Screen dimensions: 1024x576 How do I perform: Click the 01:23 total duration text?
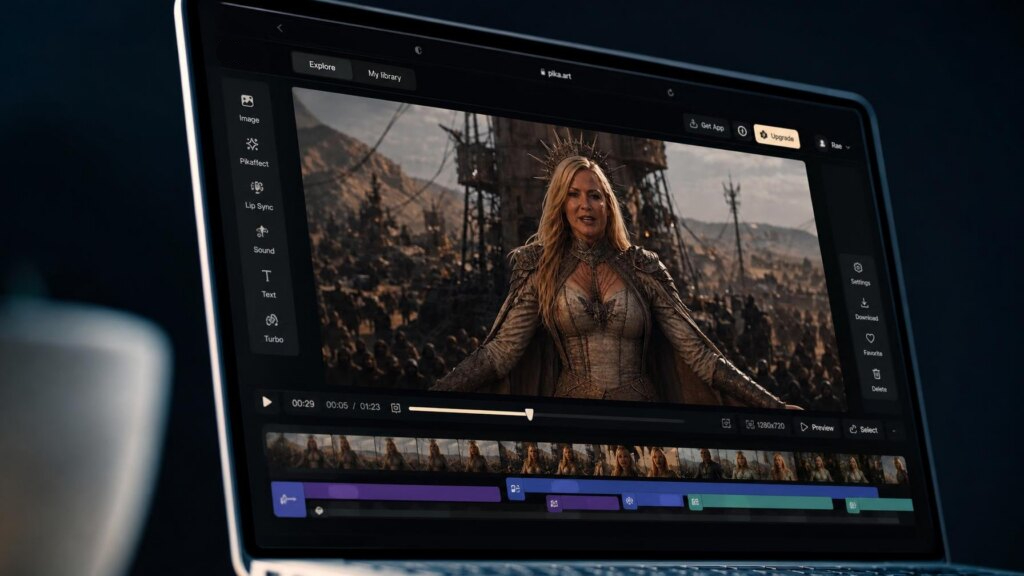pos(370,406)
